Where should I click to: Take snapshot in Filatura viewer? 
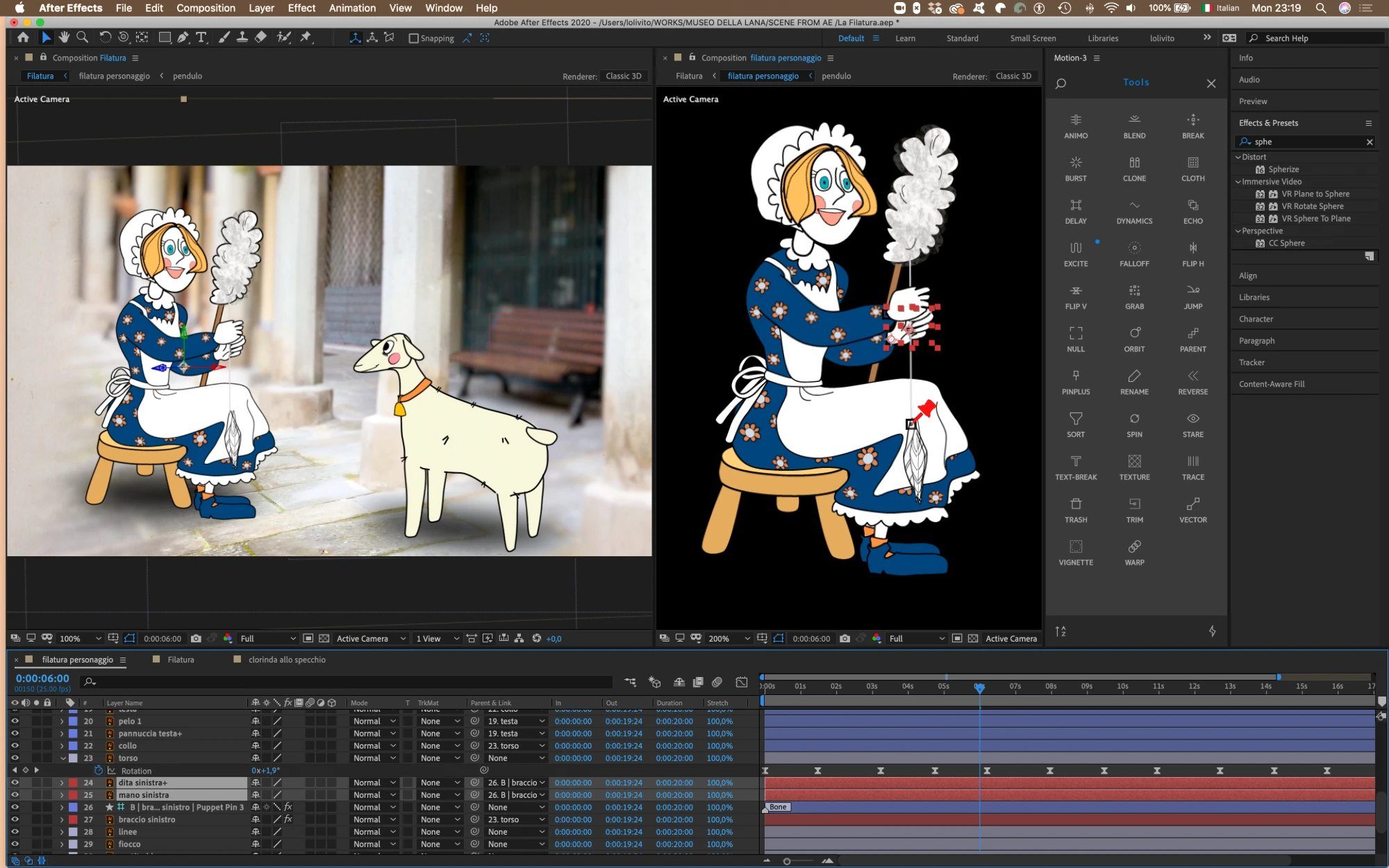pyautogui.click(x=196, y=638)
